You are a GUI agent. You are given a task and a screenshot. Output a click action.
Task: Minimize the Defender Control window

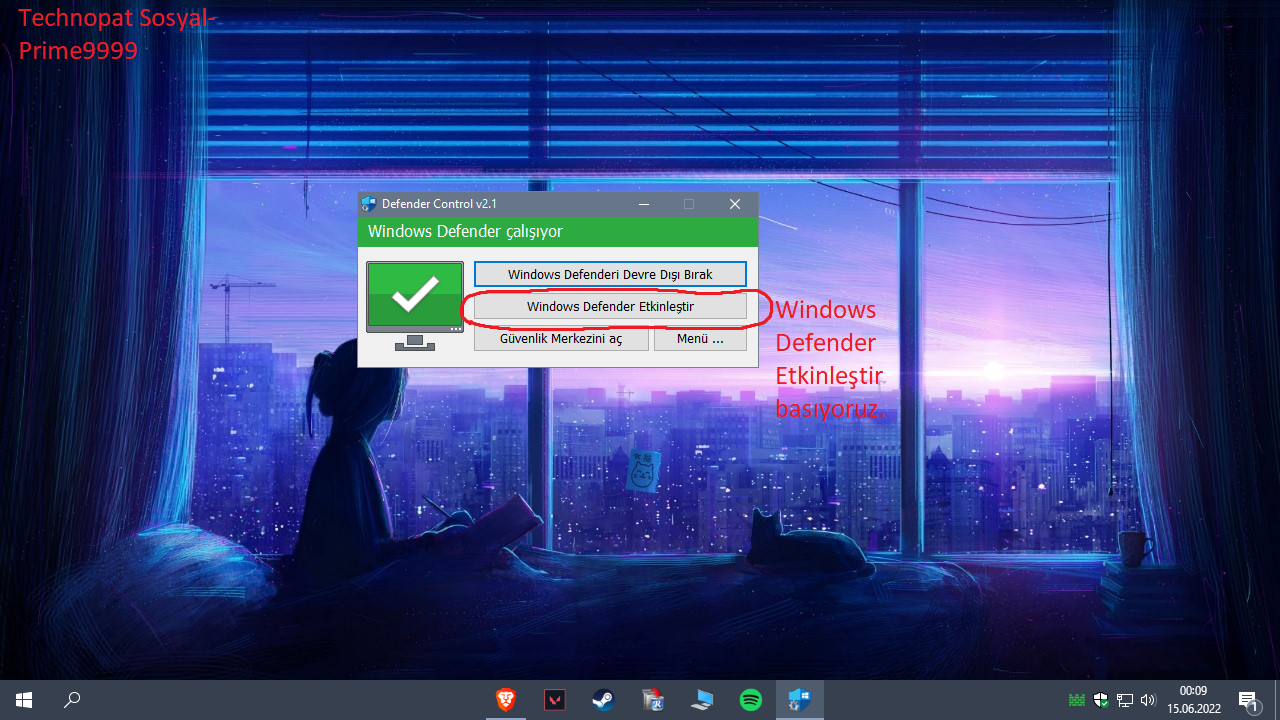pyautogui.click(x=643, y=204)
